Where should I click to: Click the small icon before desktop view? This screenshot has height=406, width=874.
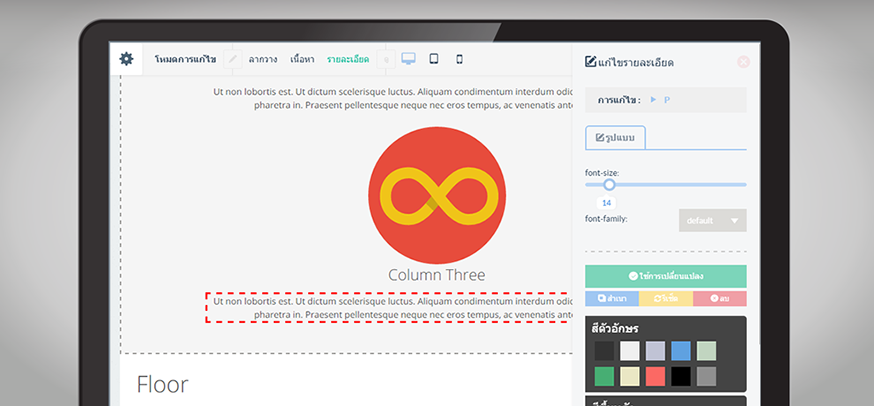pos(387,60)
